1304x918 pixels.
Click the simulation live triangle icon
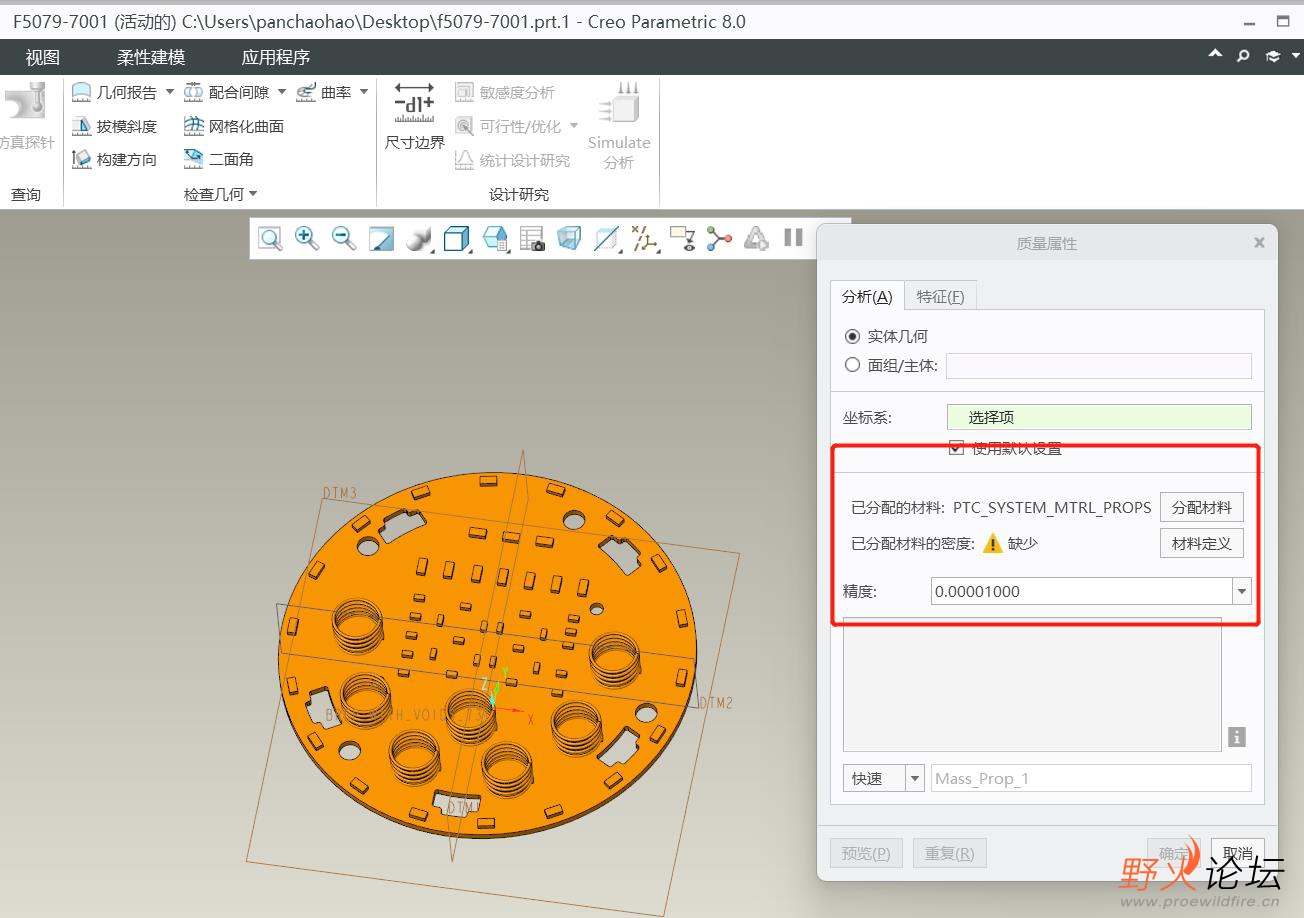click(x=756, y=238)
